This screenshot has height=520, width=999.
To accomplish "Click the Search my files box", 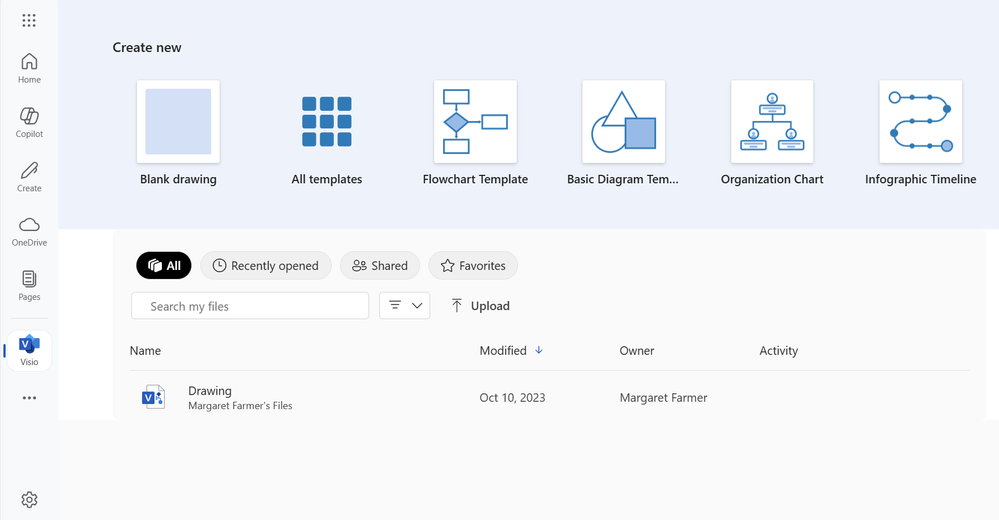I will coord(250,306).
